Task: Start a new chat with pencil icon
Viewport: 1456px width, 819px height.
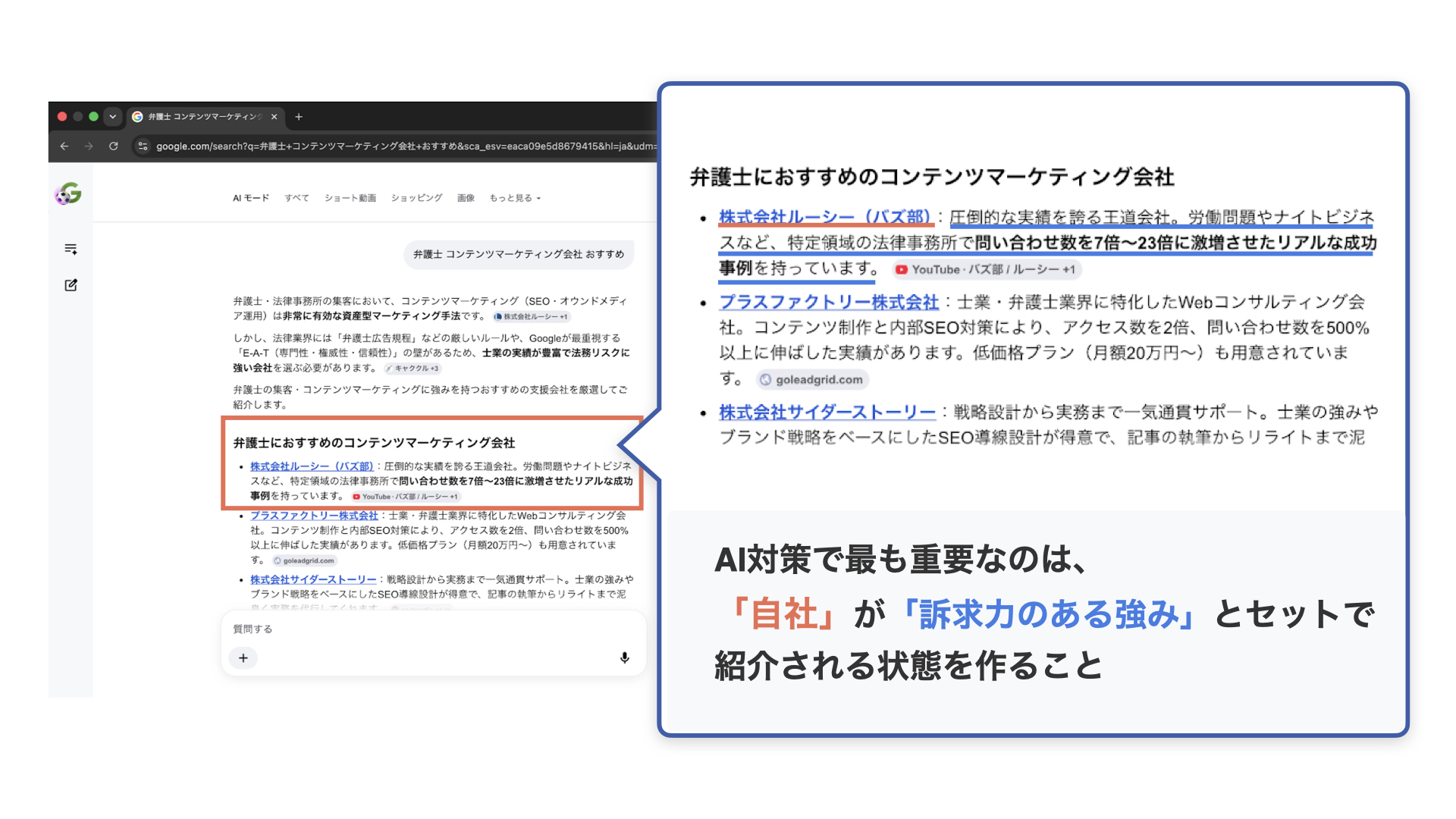Action: pyautogui.click(x=71, y=285)
